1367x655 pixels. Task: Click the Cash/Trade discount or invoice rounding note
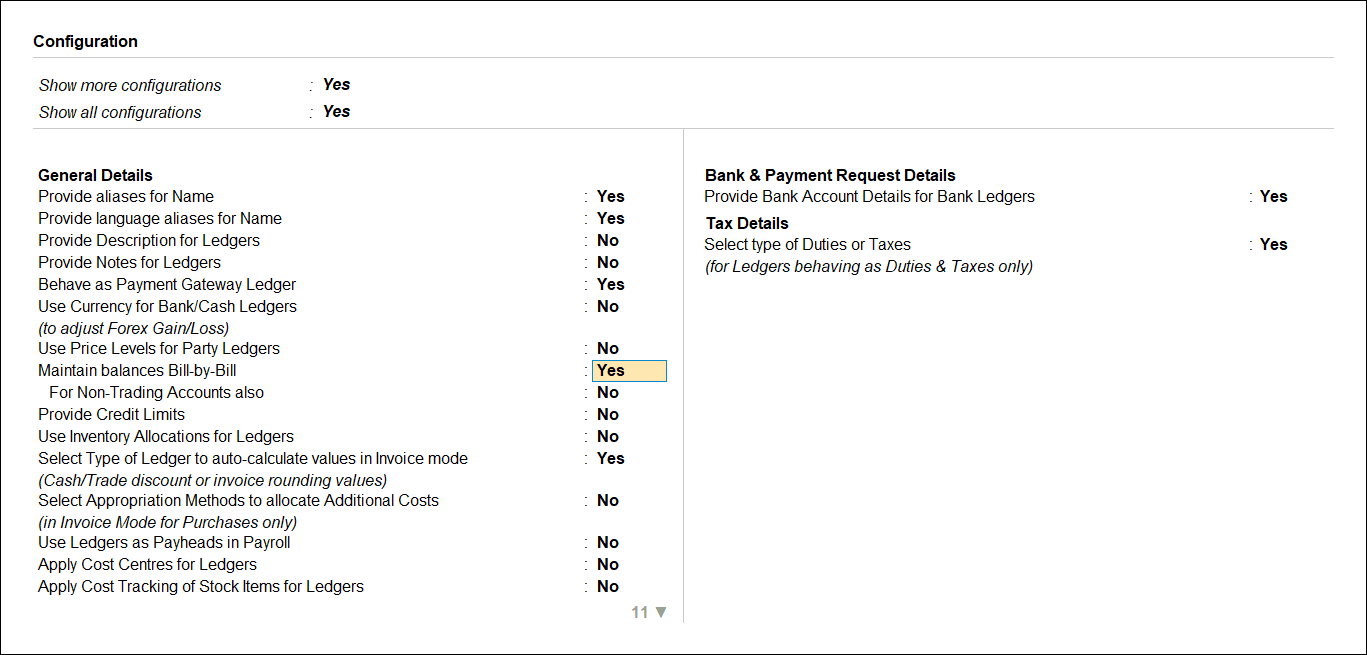tap(213, 480)
